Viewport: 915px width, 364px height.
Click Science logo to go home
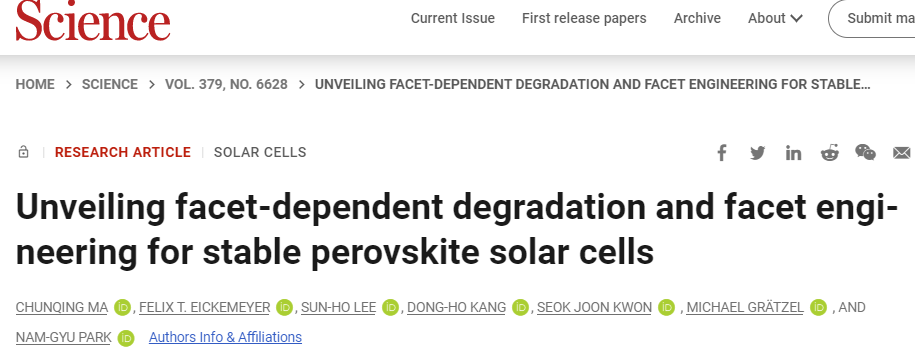[x=93, y=20]
